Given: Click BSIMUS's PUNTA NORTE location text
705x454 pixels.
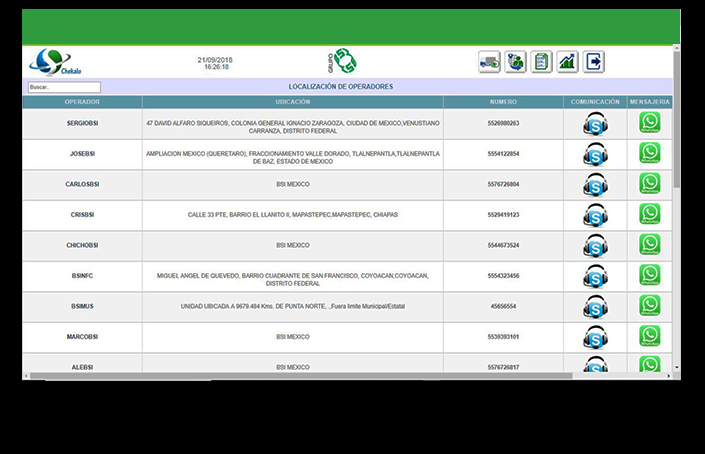Looking at the screenshot, I should [293, 307].
